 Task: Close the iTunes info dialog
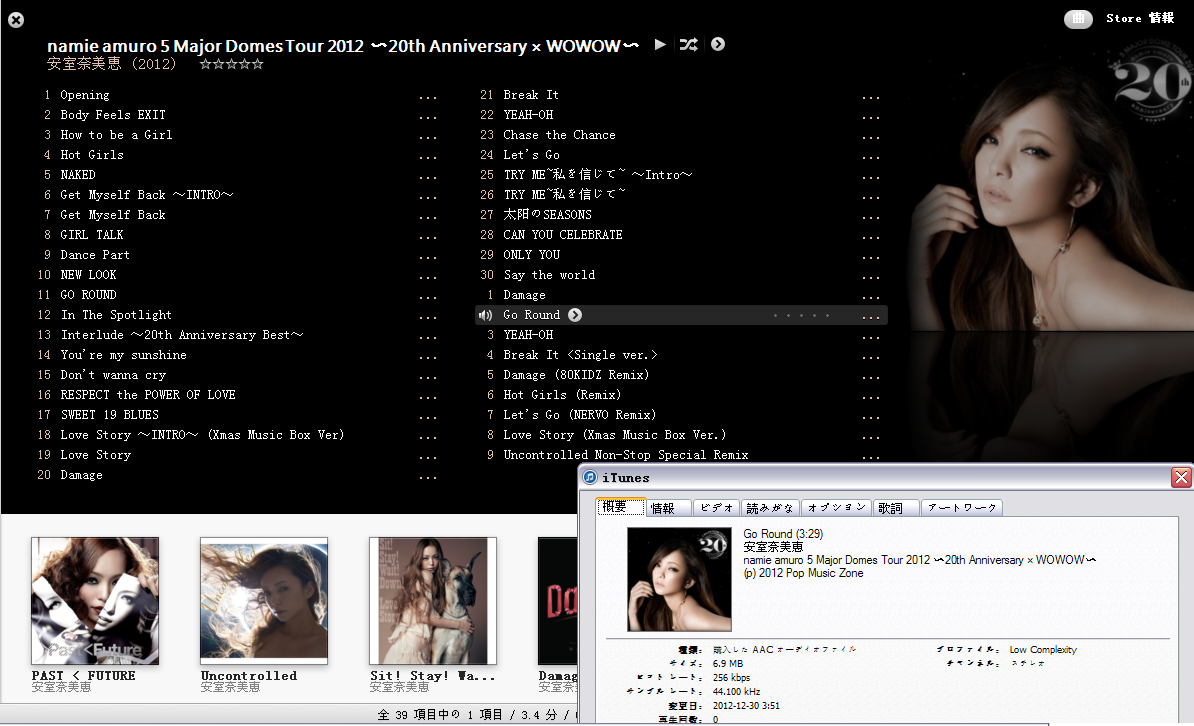[1181, 478]
